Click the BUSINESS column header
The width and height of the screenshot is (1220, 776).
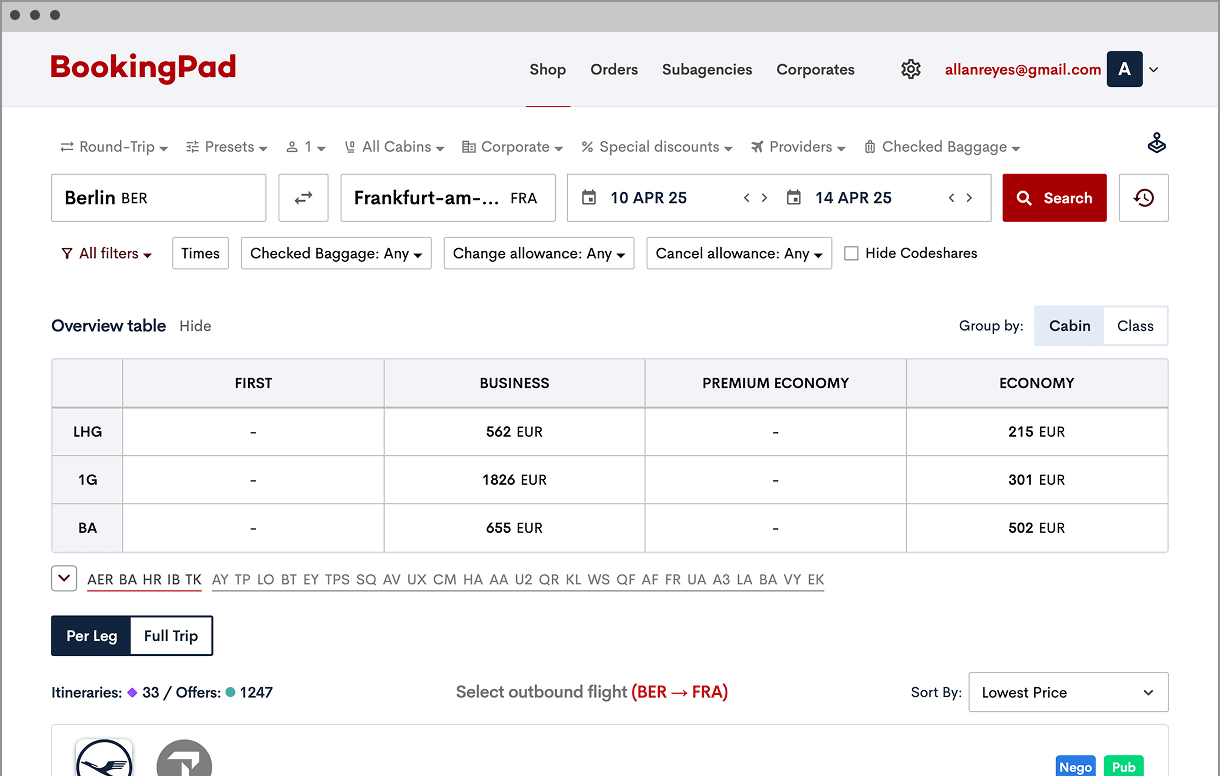click(x=515, y=383)
